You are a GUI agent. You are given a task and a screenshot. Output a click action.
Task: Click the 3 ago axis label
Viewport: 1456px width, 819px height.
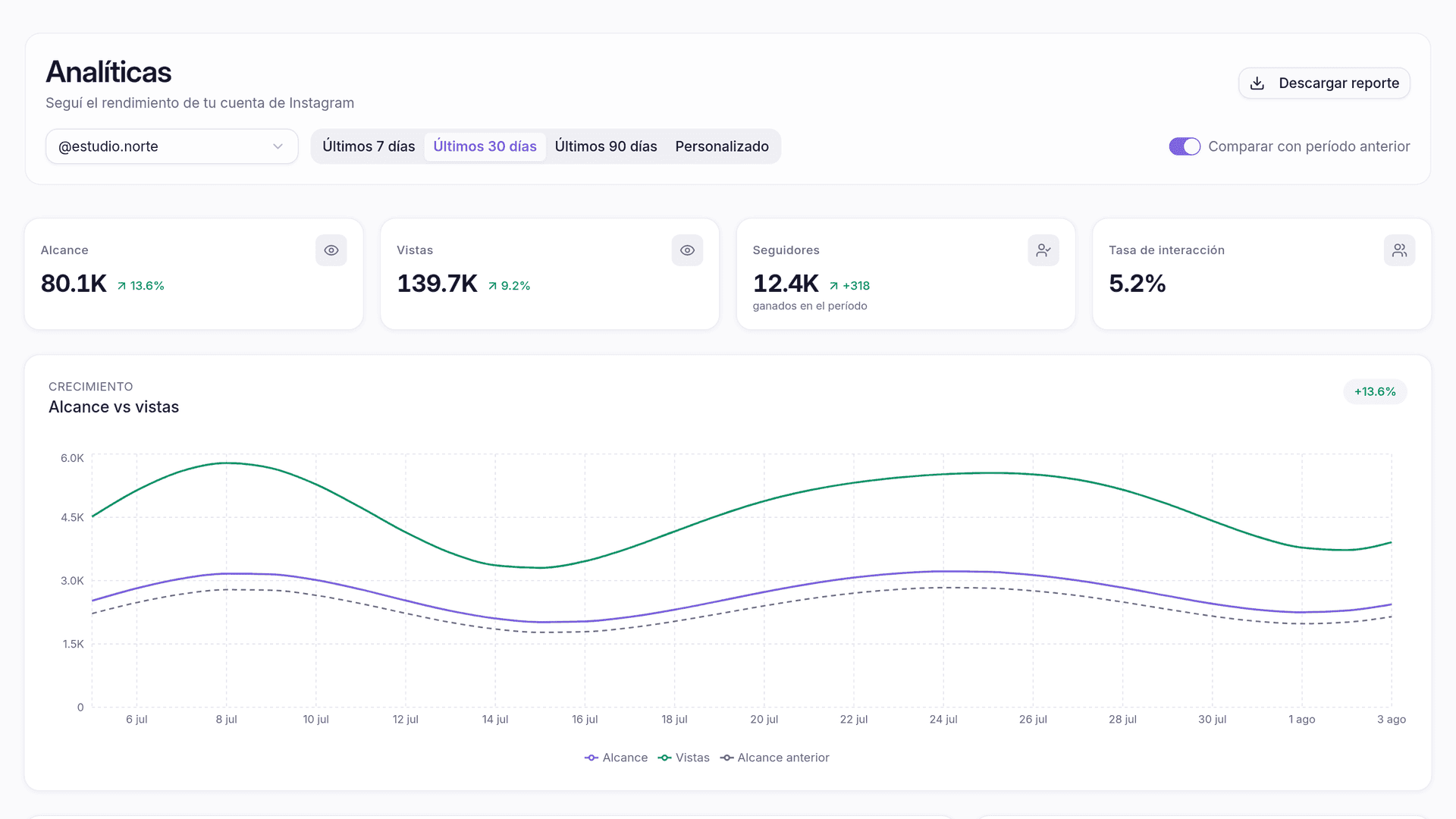click(x=1392, y=720)
